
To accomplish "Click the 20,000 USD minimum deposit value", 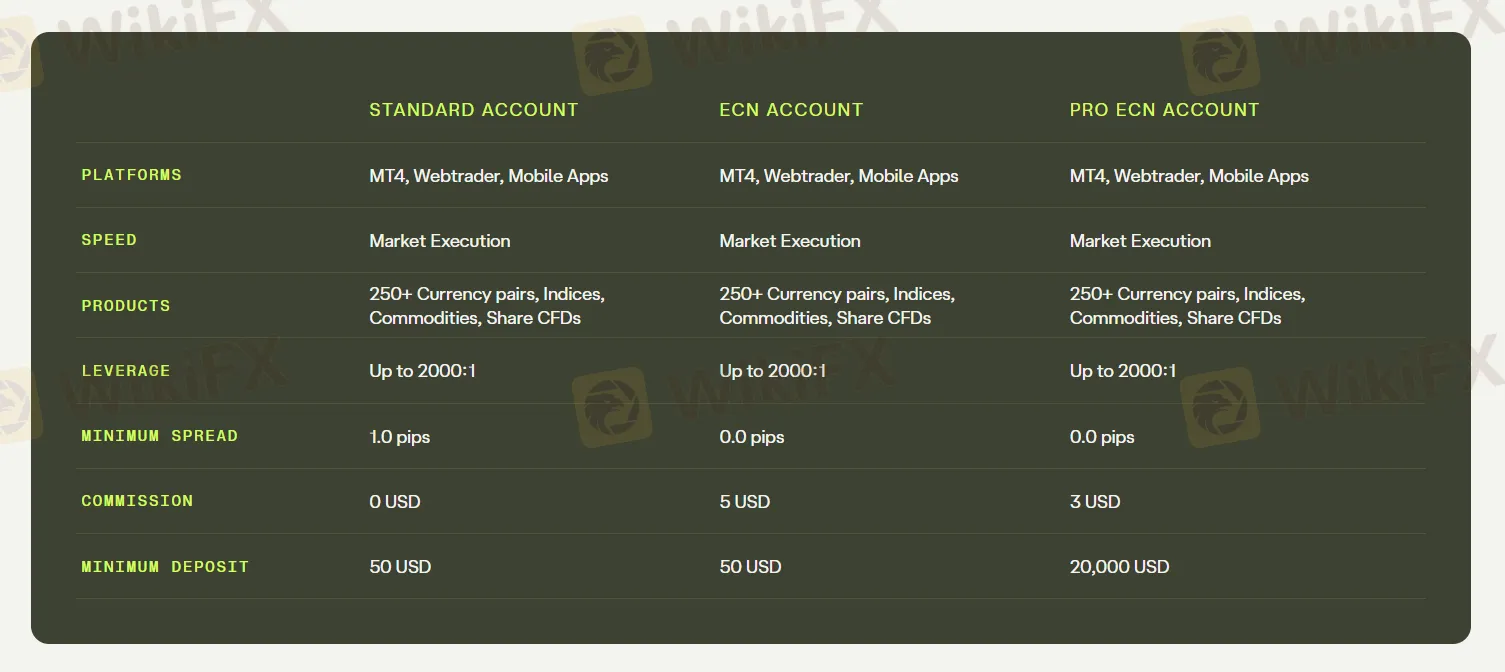I will 1119,567.
